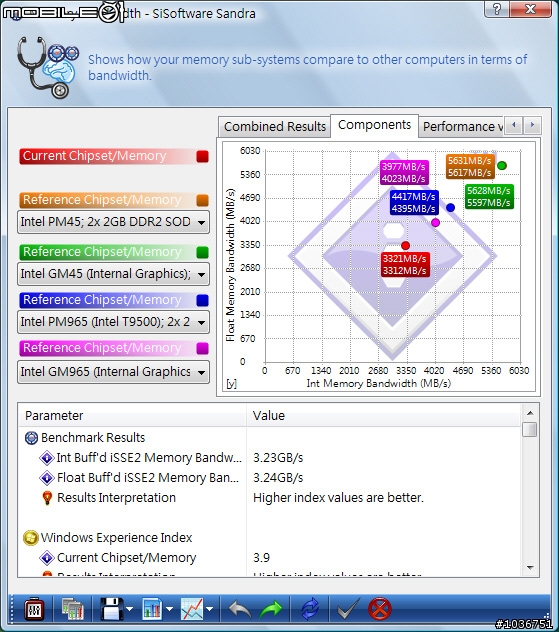Click the results list scrollbar thumb
The image size is (559, 632).
coord(530,430)
